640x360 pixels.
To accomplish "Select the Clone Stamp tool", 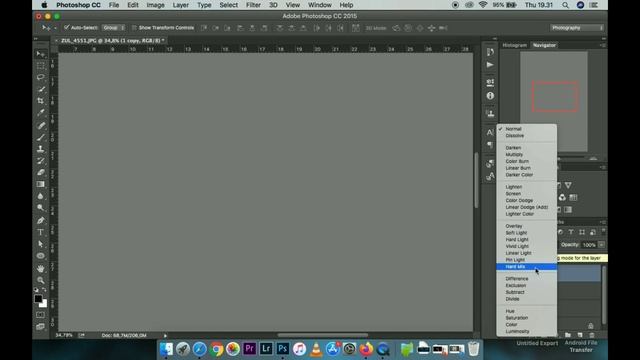I will tap(40, 149).
